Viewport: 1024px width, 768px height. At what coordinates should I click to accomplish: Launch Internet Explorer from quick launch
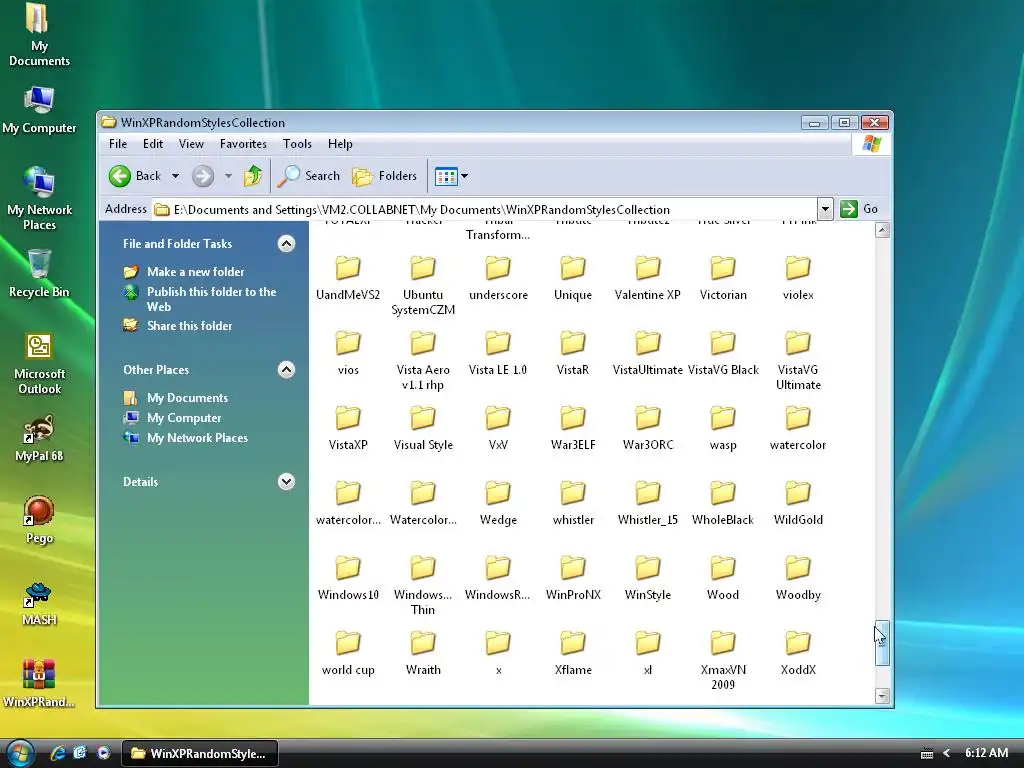click(58, 753)
